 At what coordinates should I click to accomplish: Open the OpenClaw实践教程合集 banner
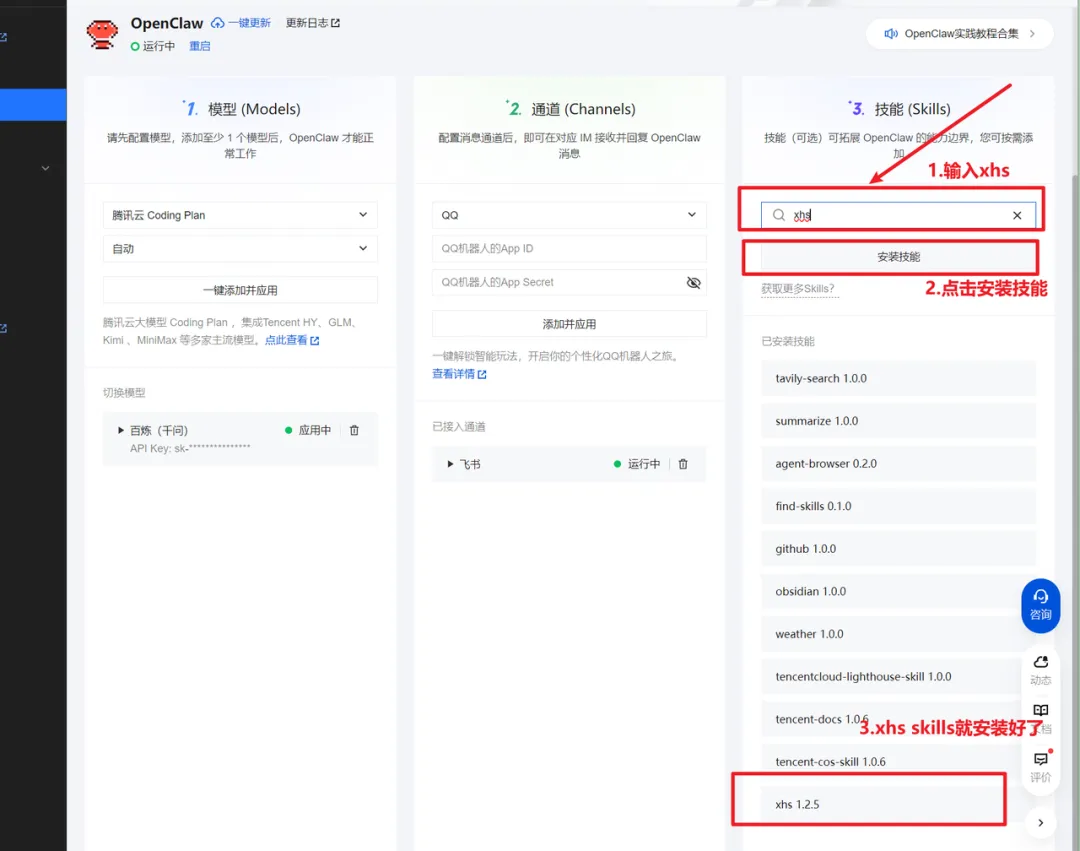(x=959, y=34)
